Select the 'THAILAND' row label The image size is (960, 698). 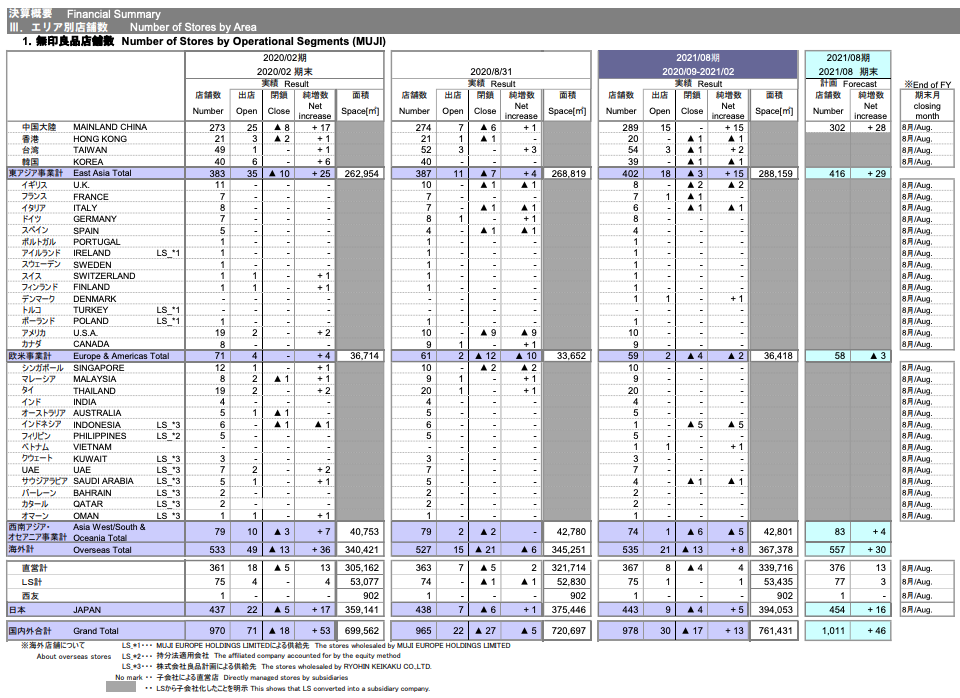click(x=94, y=391)
